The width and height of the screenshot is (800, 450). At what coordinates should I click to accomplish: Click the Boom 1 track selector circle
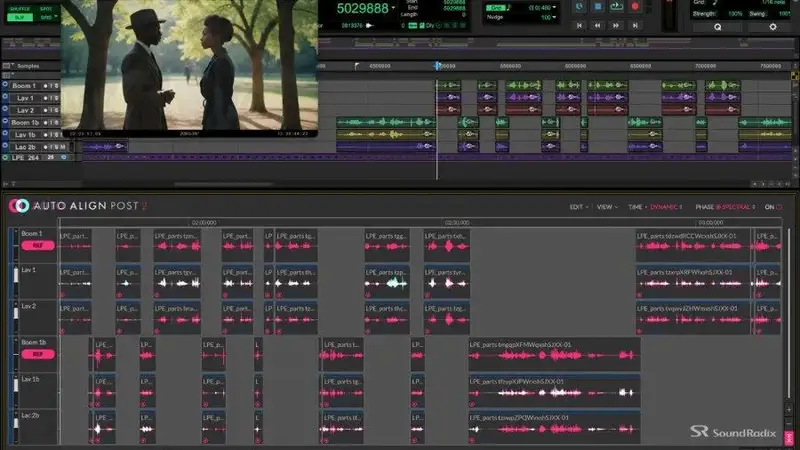tap(5, 85)
